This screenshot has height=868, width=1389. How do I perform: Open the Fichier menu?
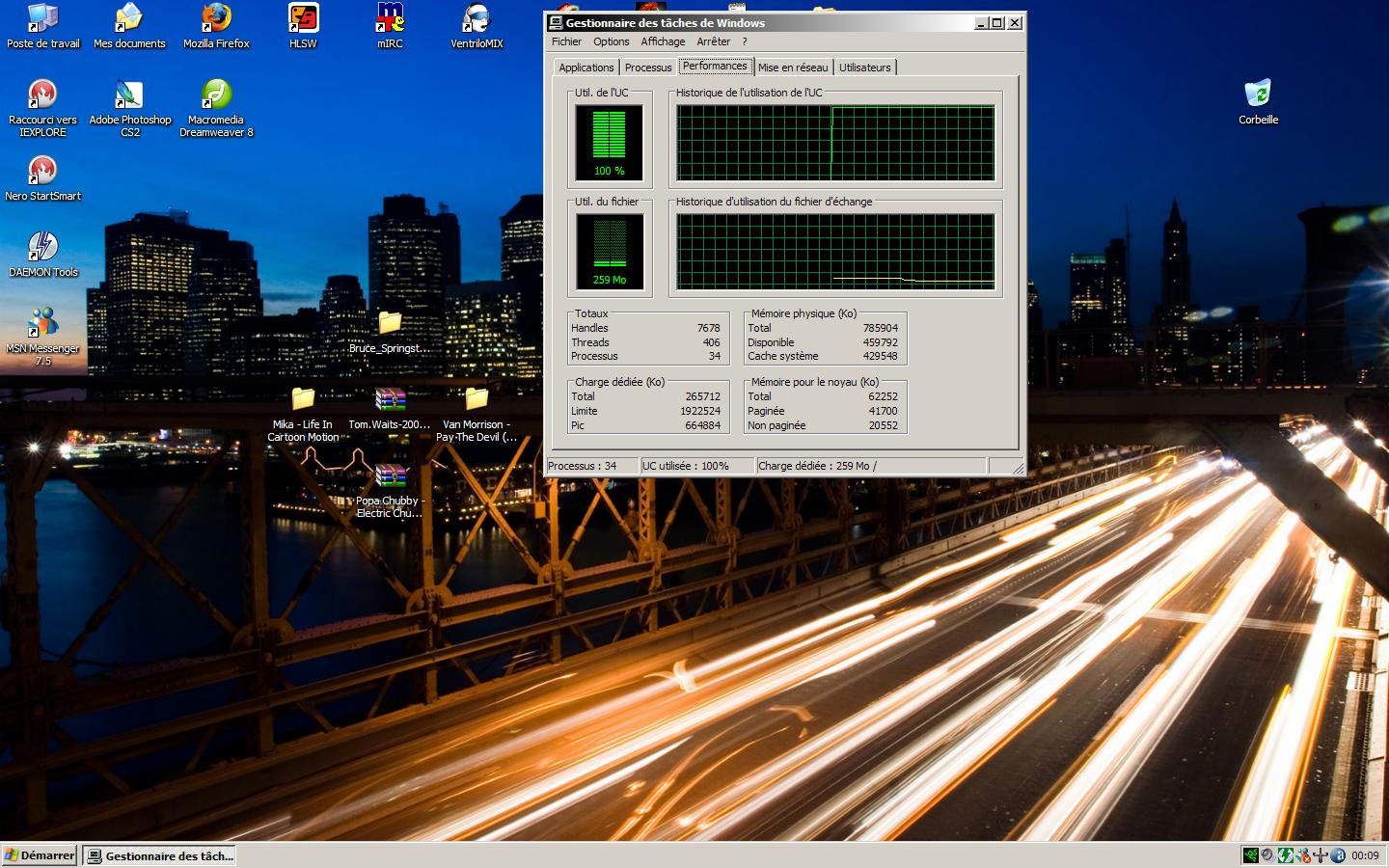click(566, 41)
